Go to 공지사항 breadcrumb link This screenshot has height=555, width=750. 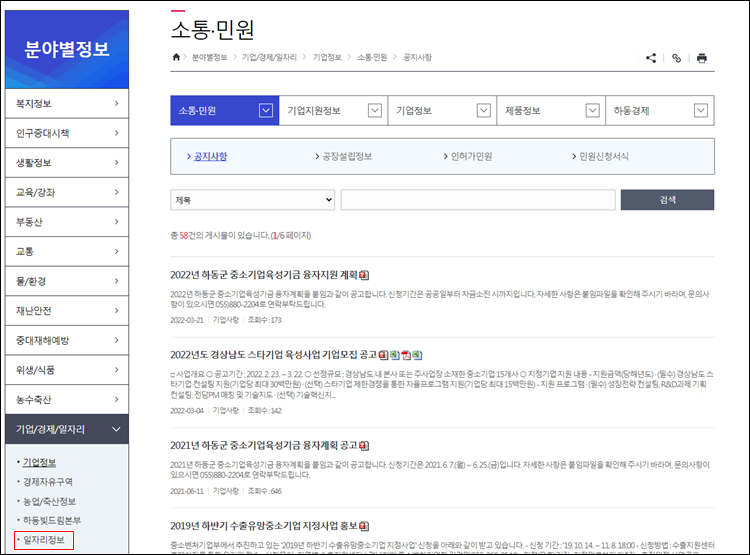(x=417, y=57)
